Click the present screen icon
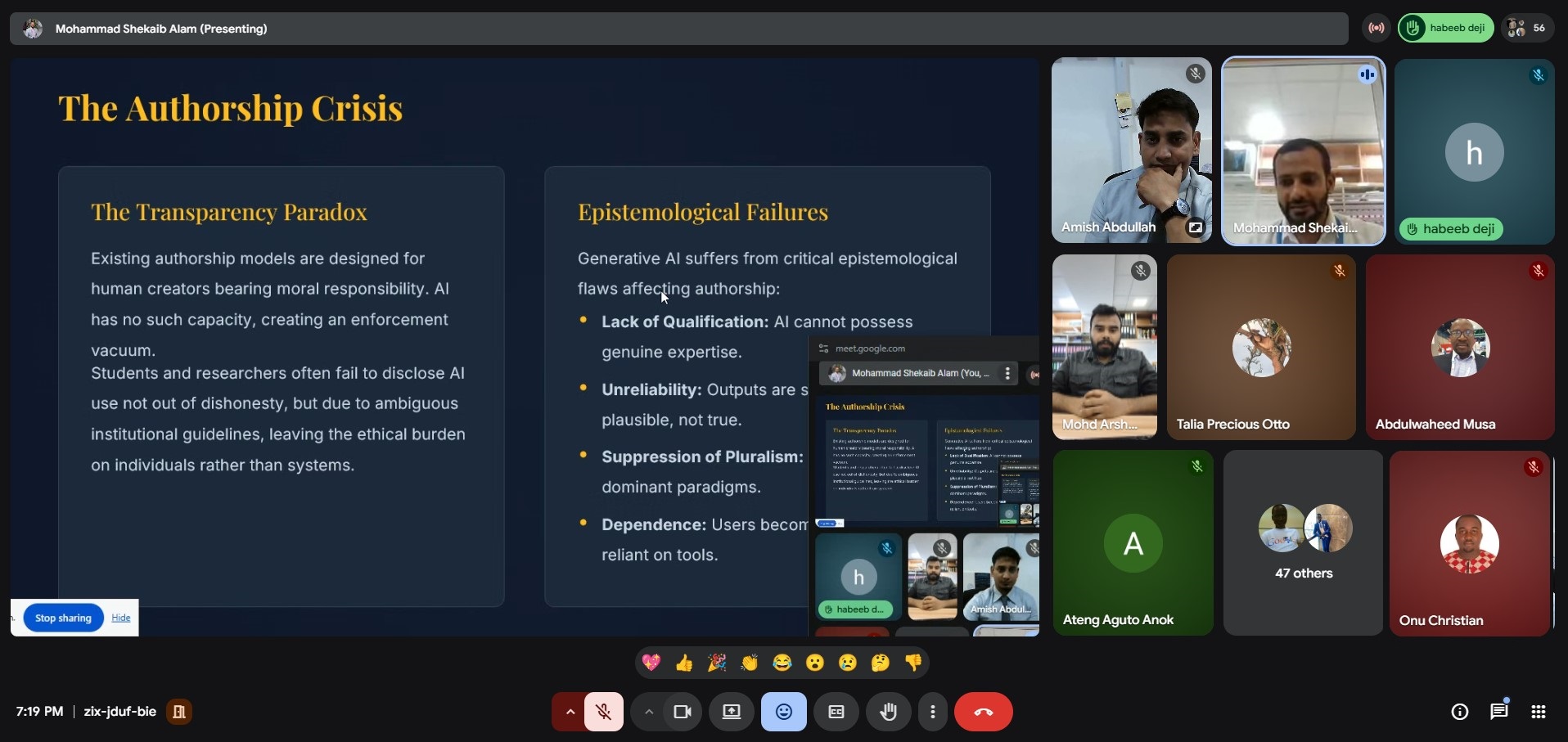 click(731, 712)
